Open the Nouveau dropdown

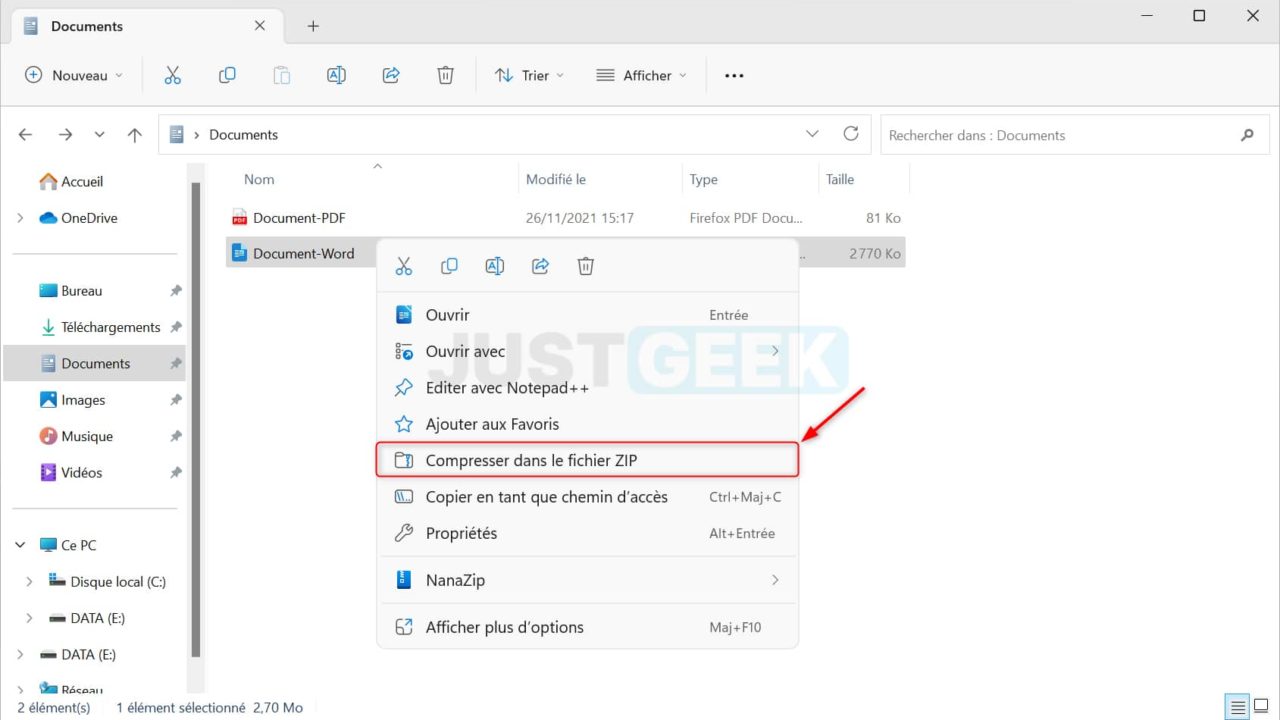pos(73,75)
